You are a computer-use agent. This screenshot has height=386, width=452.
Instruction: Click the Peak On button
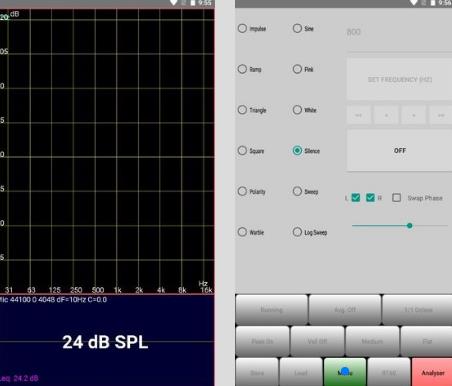262,341
